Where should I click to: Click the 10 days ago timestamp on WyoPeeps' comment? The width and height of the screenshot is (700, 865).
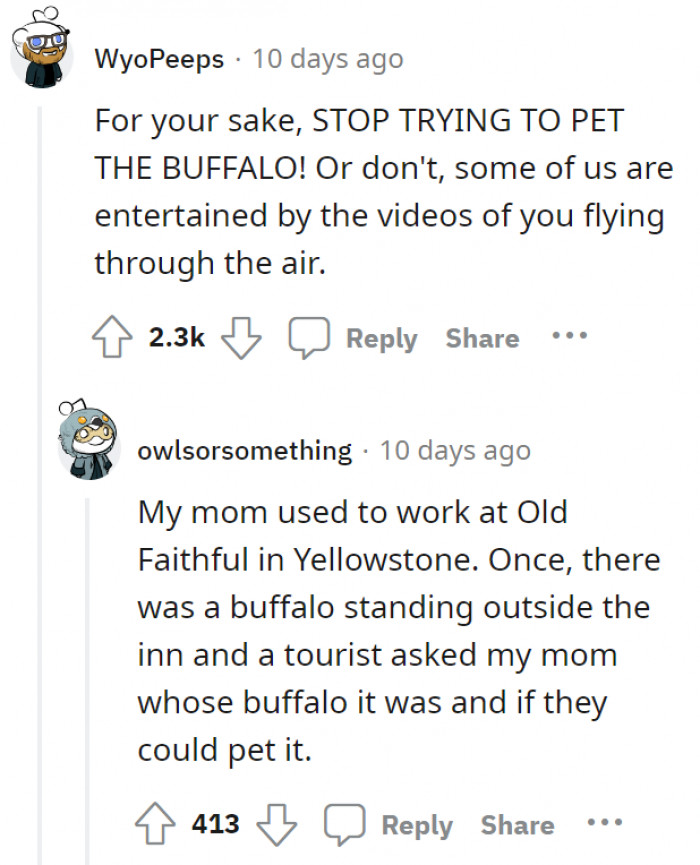(327, 58)
